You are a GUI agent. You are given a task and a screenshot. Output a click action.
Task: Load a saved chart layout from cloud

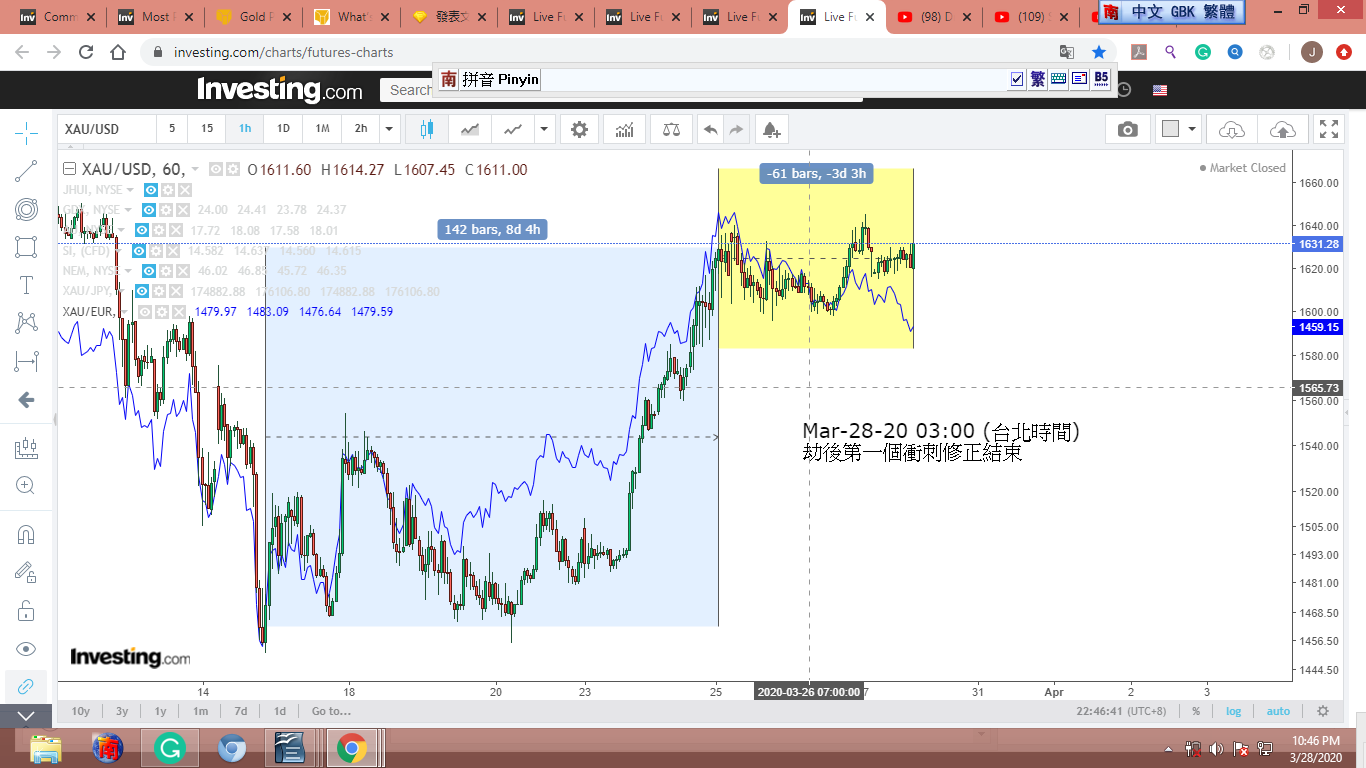coord(1232,129)
